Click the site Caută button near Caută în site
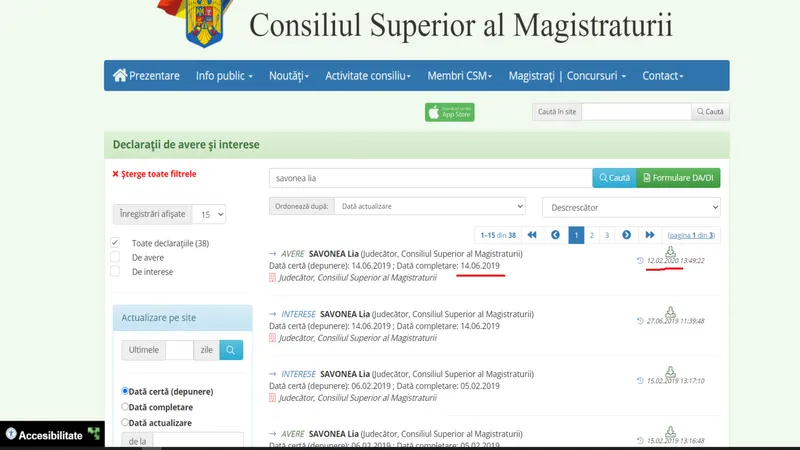The image size is (800, 450). (x=710, y=112)
